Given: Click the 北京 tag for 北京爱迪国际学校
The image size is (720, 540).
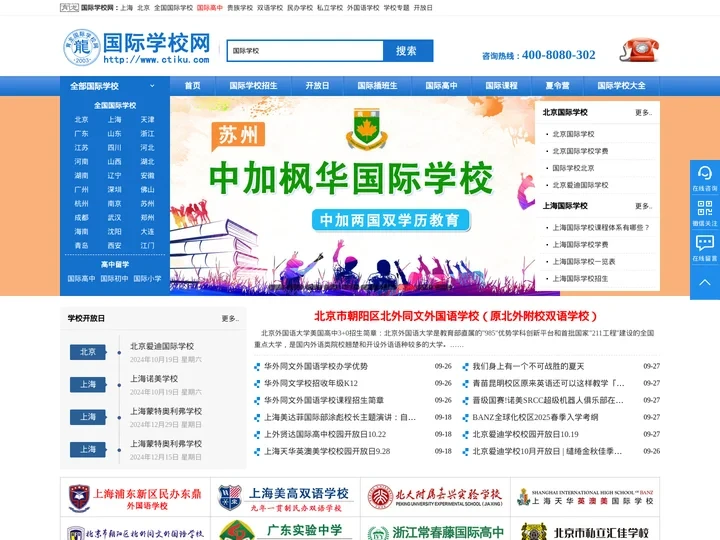Looking at the screenshot, I should 88,352.
